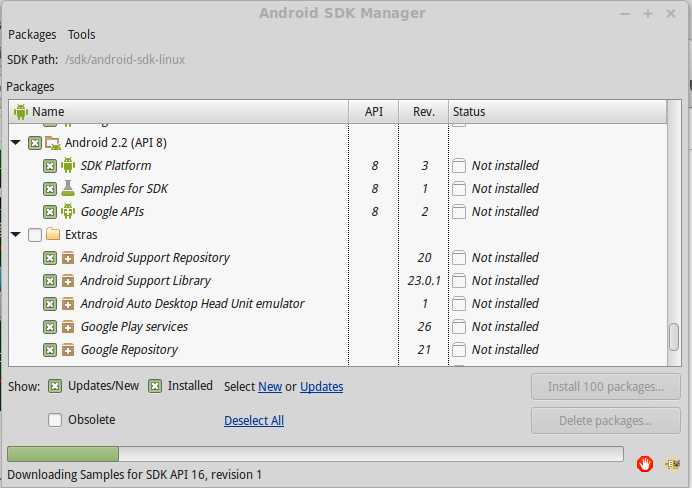Click the Downloading Samples status message
Screen dimensions: 692x488
click(135, 475)
